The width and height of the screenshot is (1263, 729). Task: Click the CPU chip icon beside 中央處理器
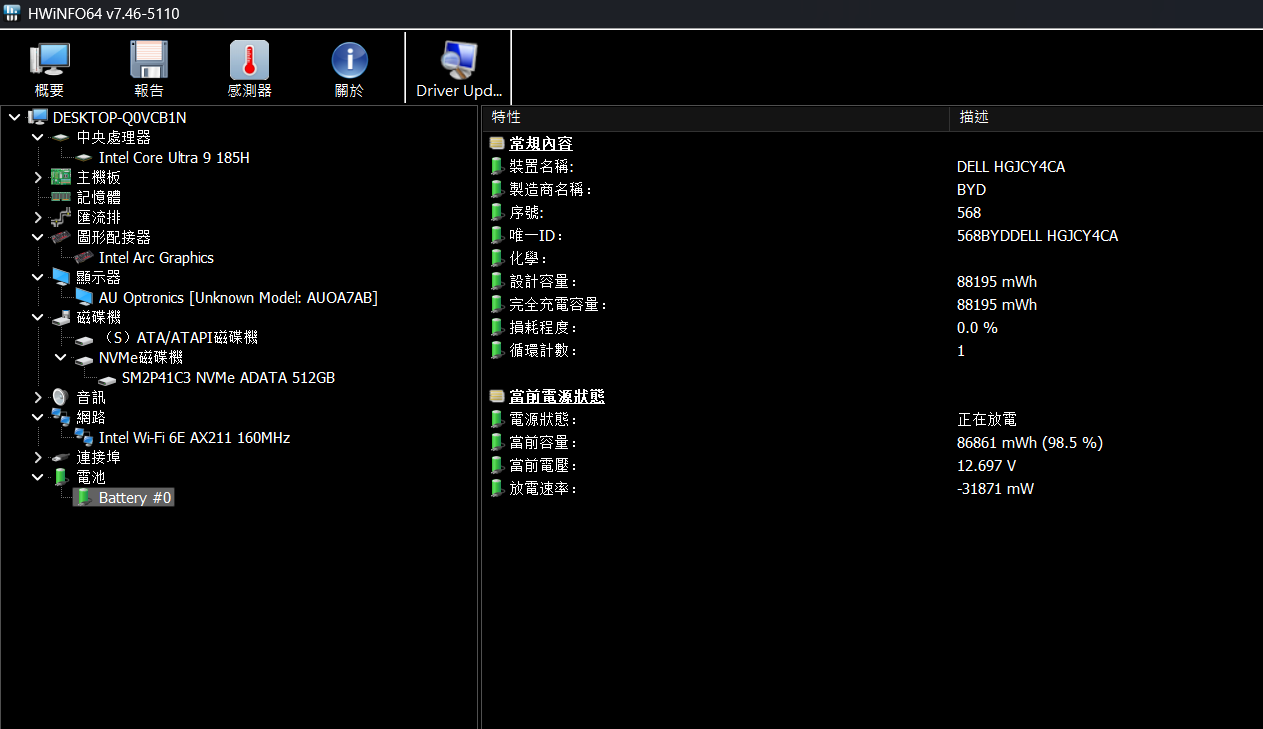click(x=61, y=137)
